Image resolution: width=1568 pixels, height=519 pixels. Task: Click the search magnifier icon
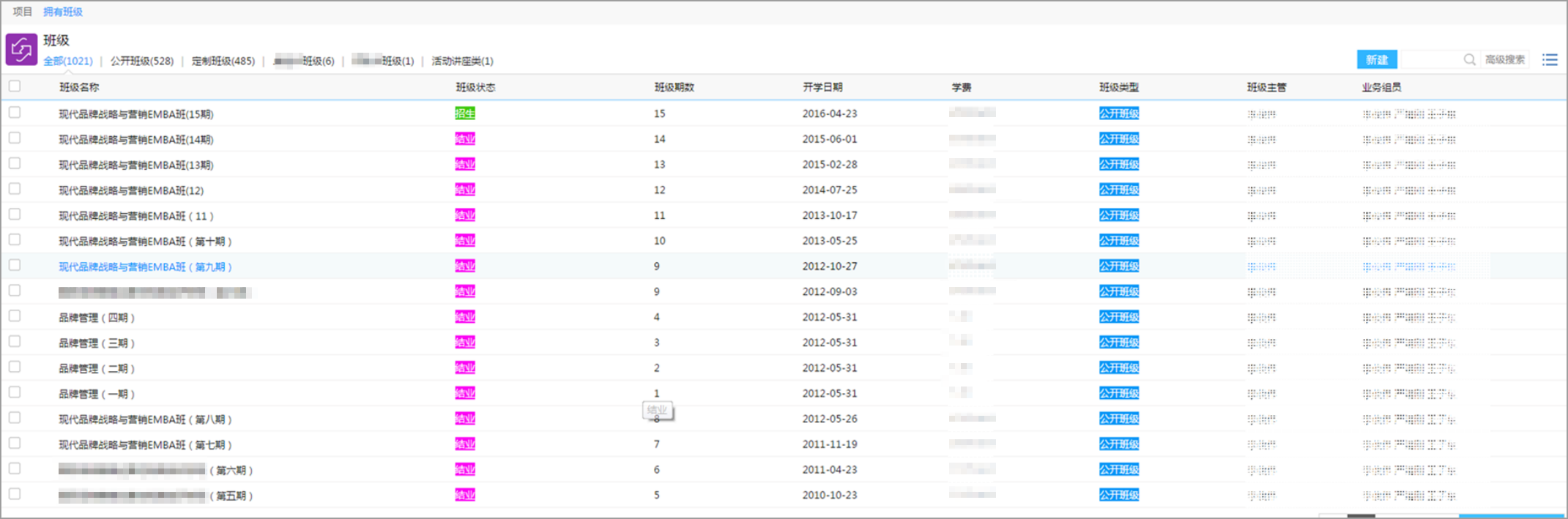(x=1469, y=60)
